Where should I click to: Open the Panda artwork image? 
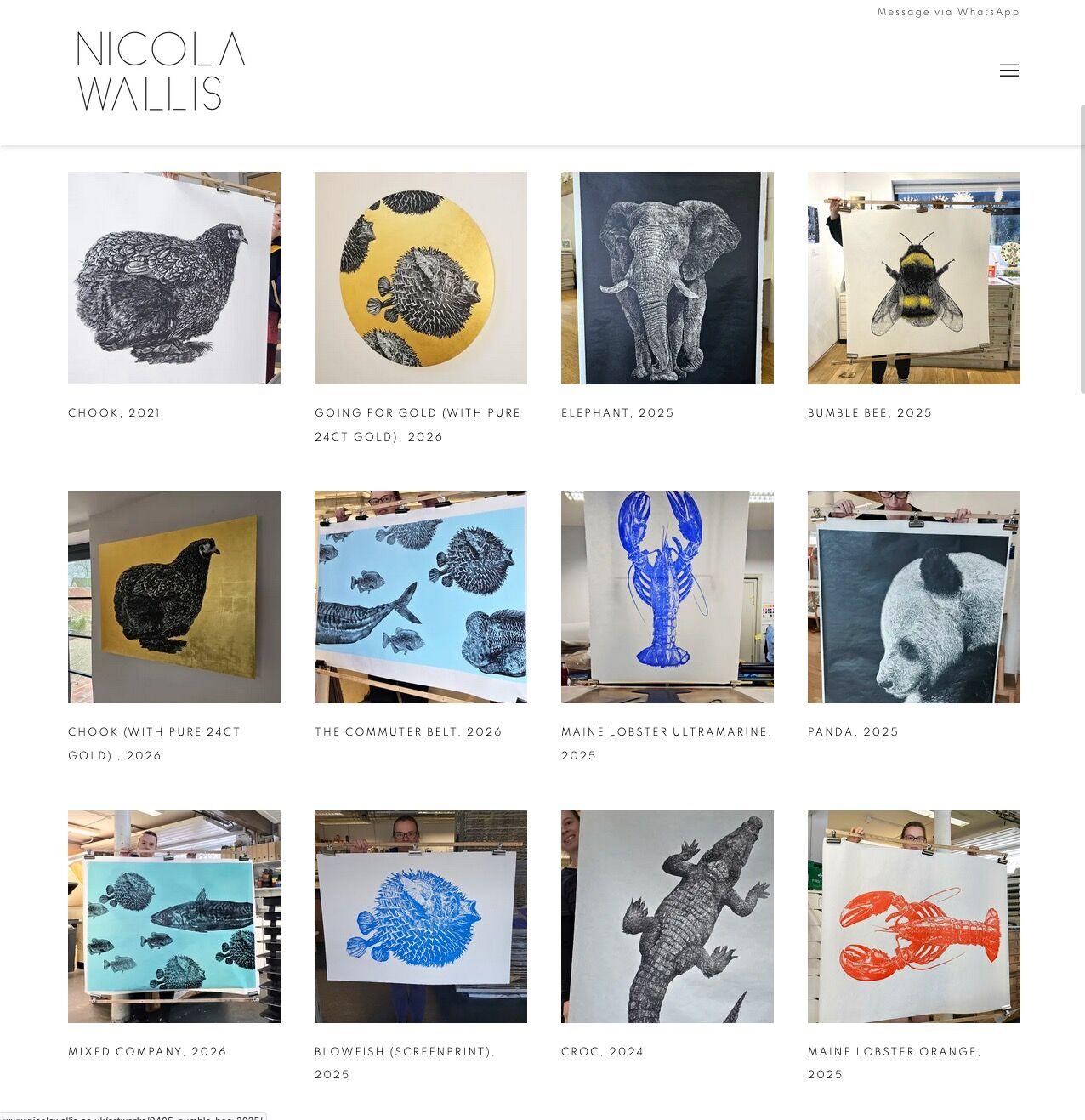tap(914, 597)
